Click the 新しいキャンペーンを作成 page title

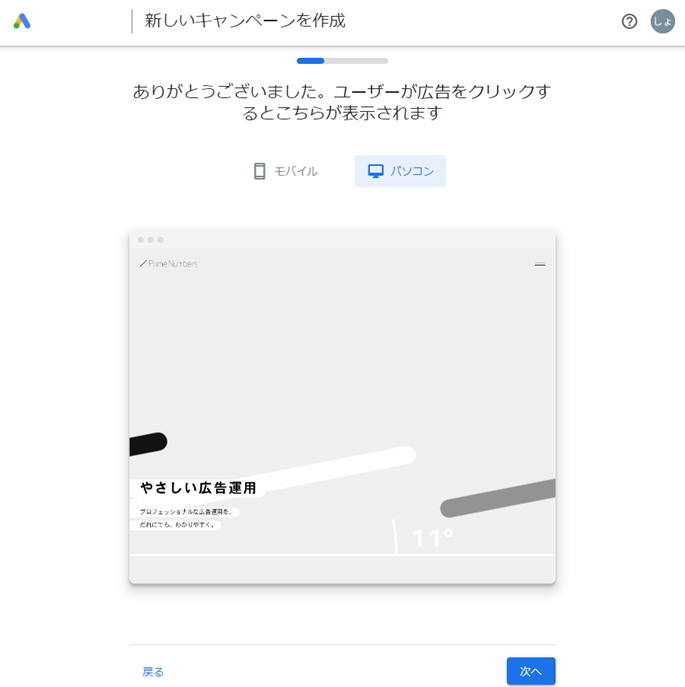tap(245, 21)
